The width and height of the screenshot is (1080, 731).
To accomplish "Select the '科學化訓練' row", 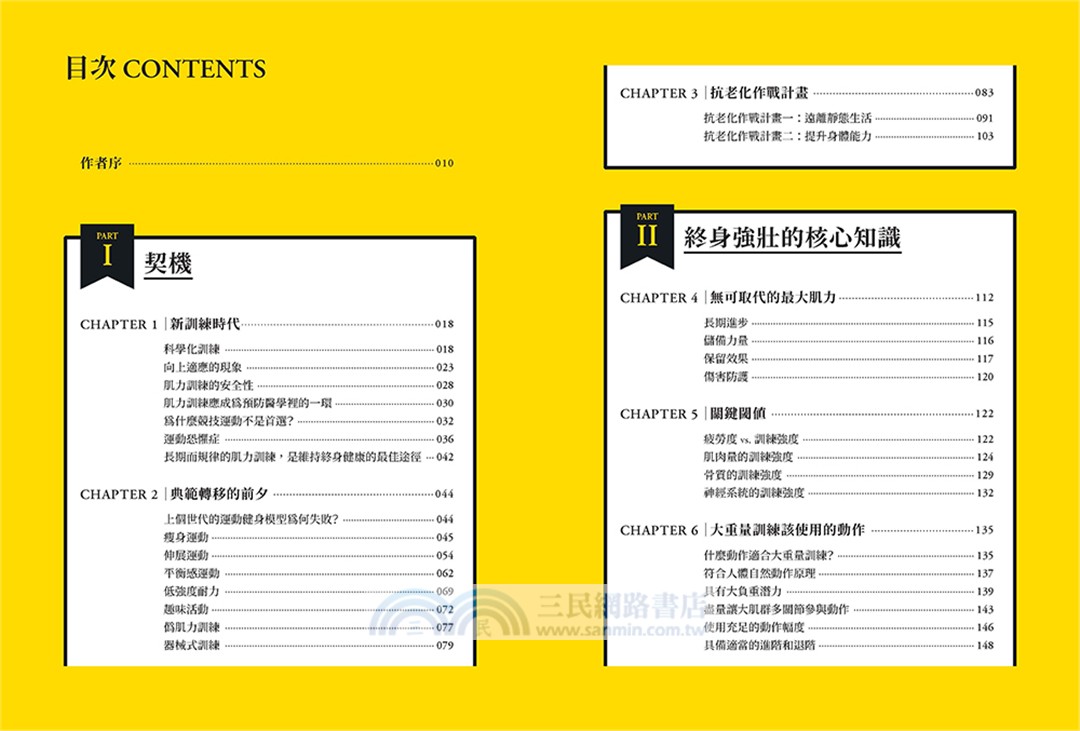I will [309, 349].
